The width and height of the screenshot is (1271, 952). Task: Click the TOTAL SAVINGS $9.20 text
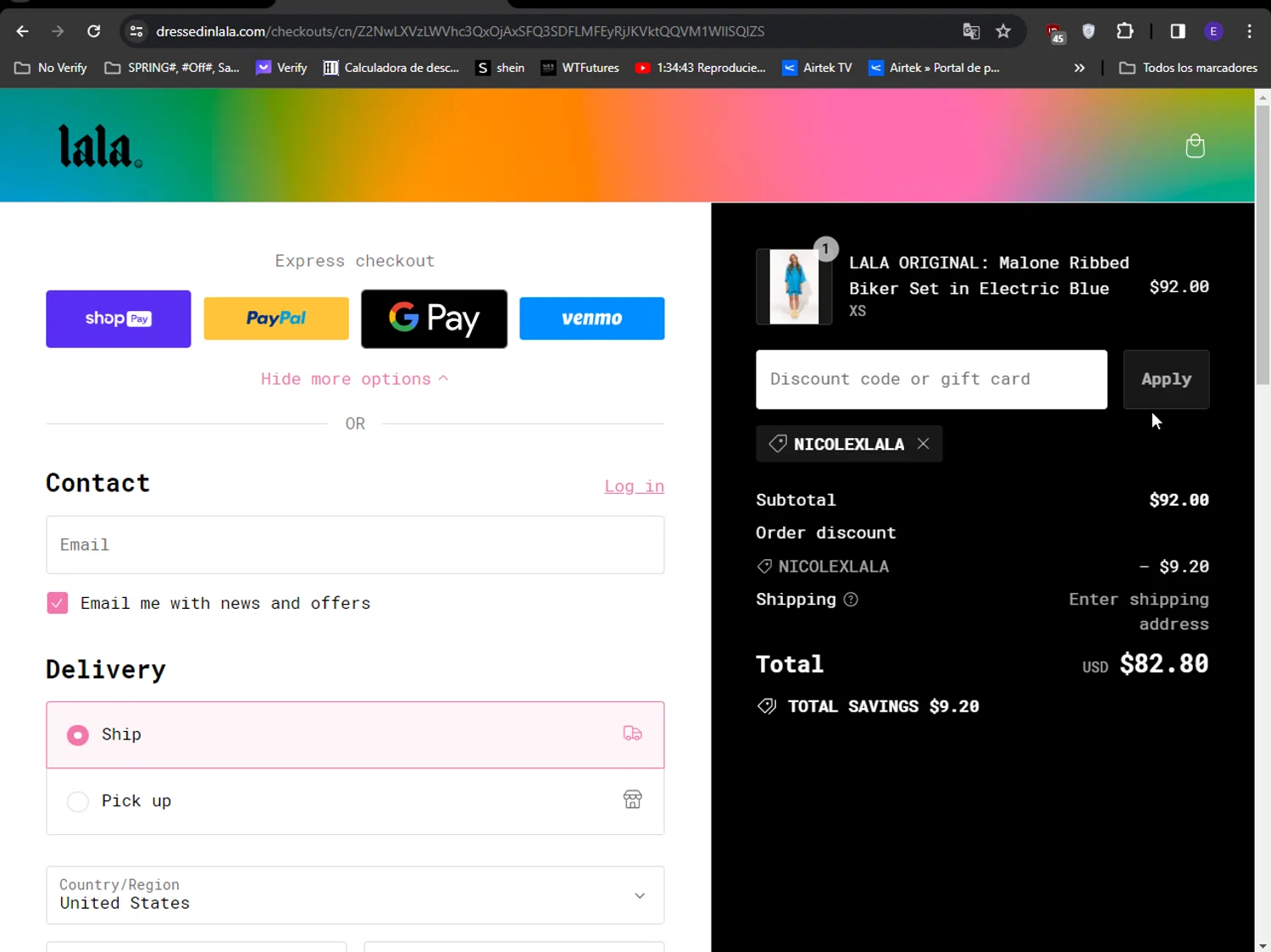883,706
